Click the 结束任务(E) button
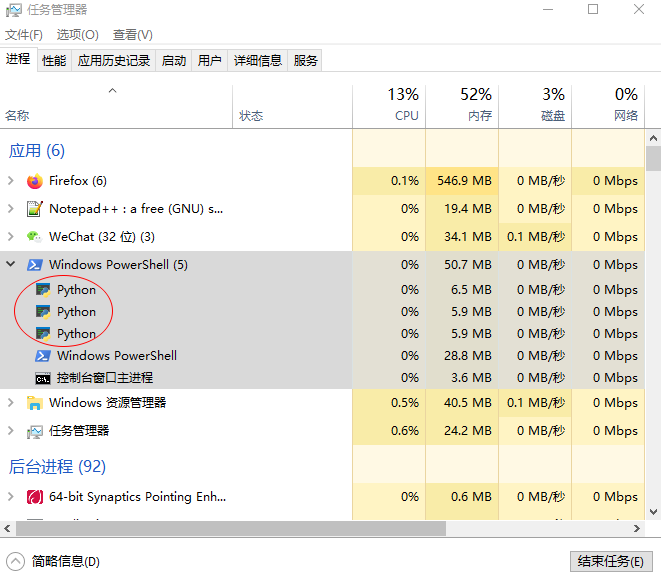 pyautogui.click(x=611, y=562)
